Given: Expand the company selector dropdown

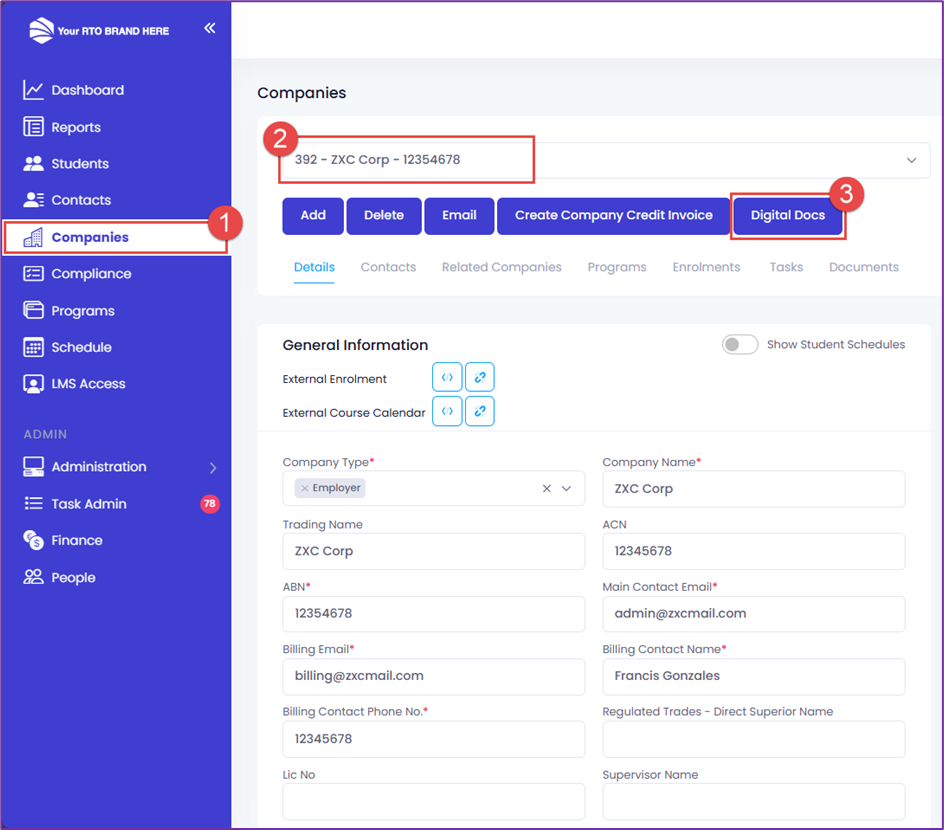Looking at the screenshot, I should pos(911,160).
